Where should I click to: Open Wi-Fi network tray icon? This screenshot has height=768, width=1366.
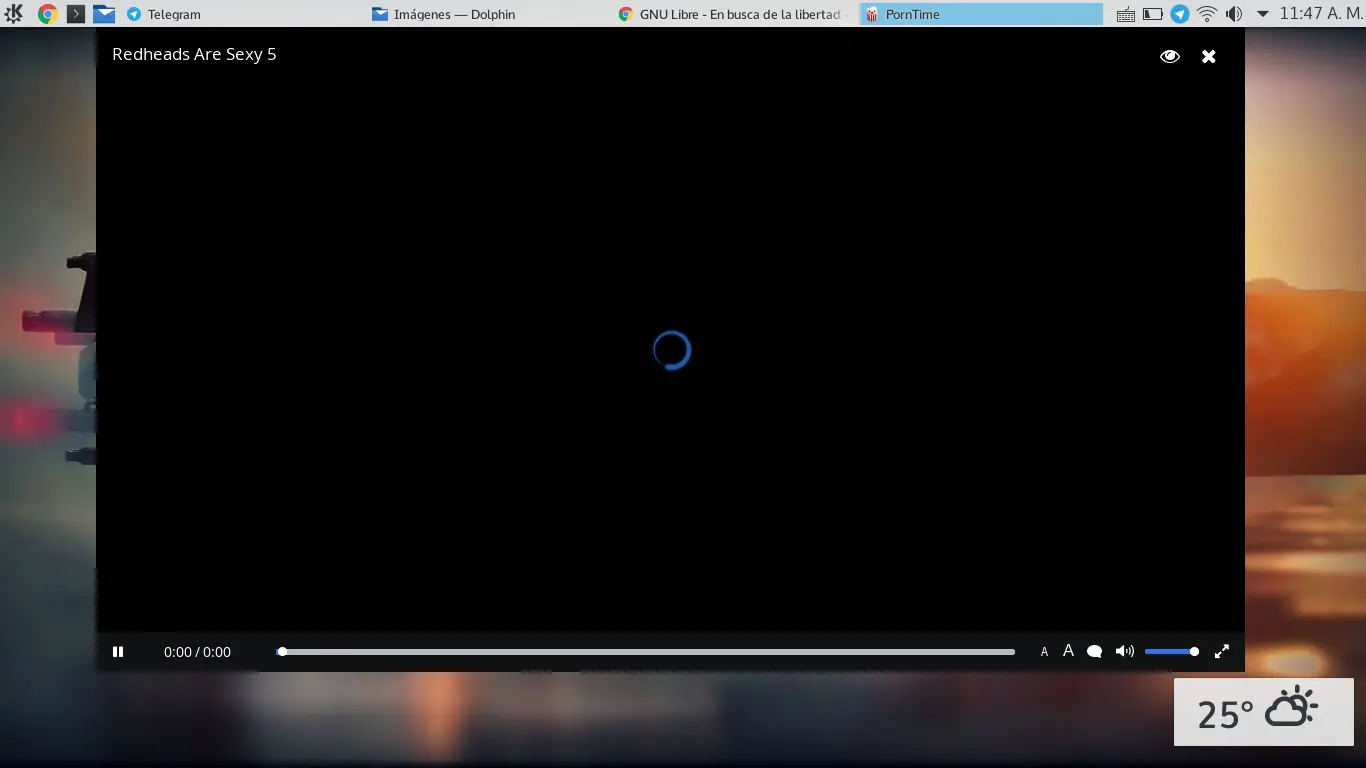[1207, 14]
